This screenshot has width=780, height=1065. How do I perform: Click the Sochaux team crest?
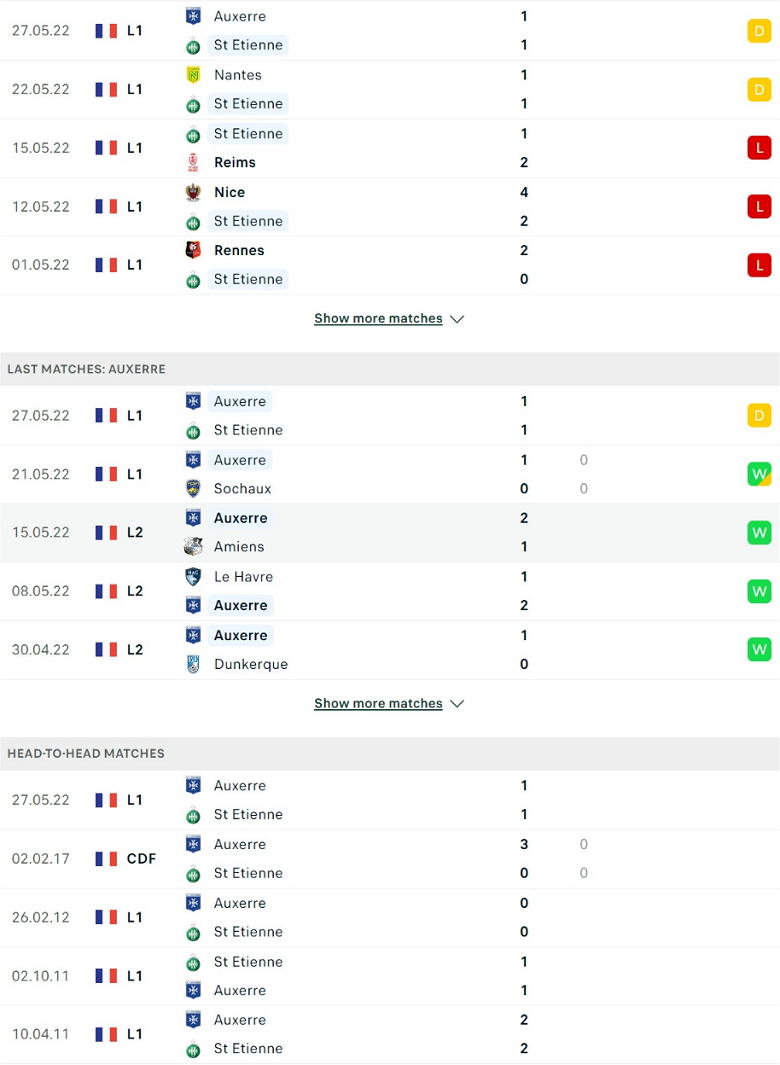click(193, 488)
